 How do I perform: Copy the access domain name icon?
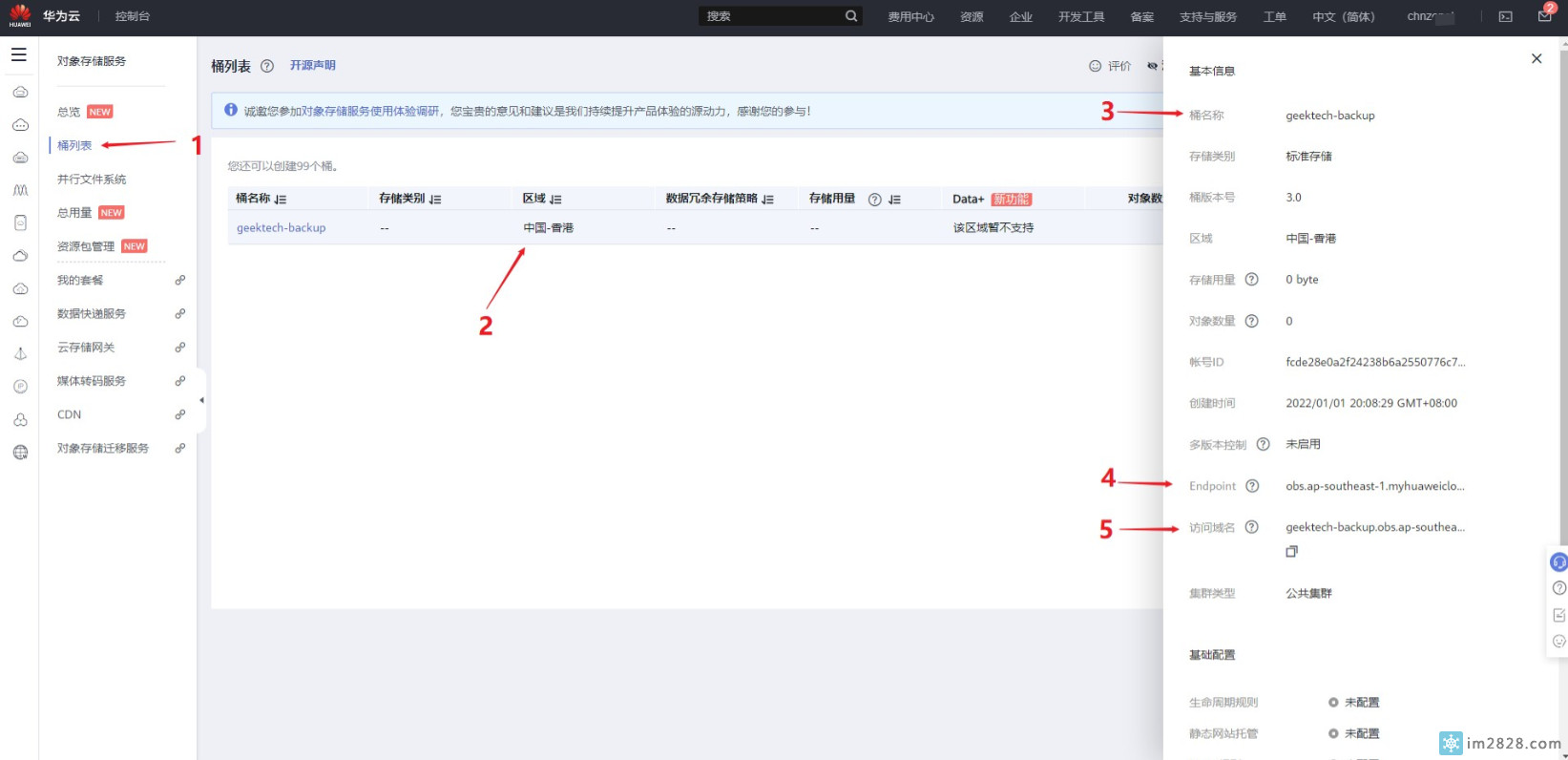pyautogui.click(x=1292, y=552)
